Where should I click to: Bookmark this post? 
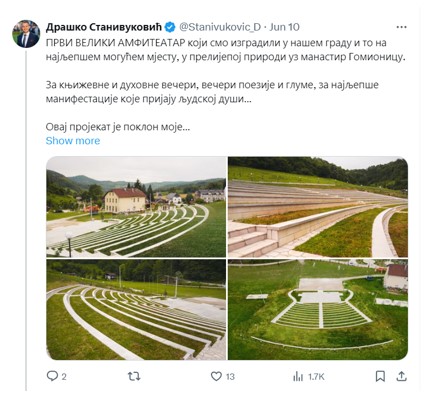click(380, 376)
